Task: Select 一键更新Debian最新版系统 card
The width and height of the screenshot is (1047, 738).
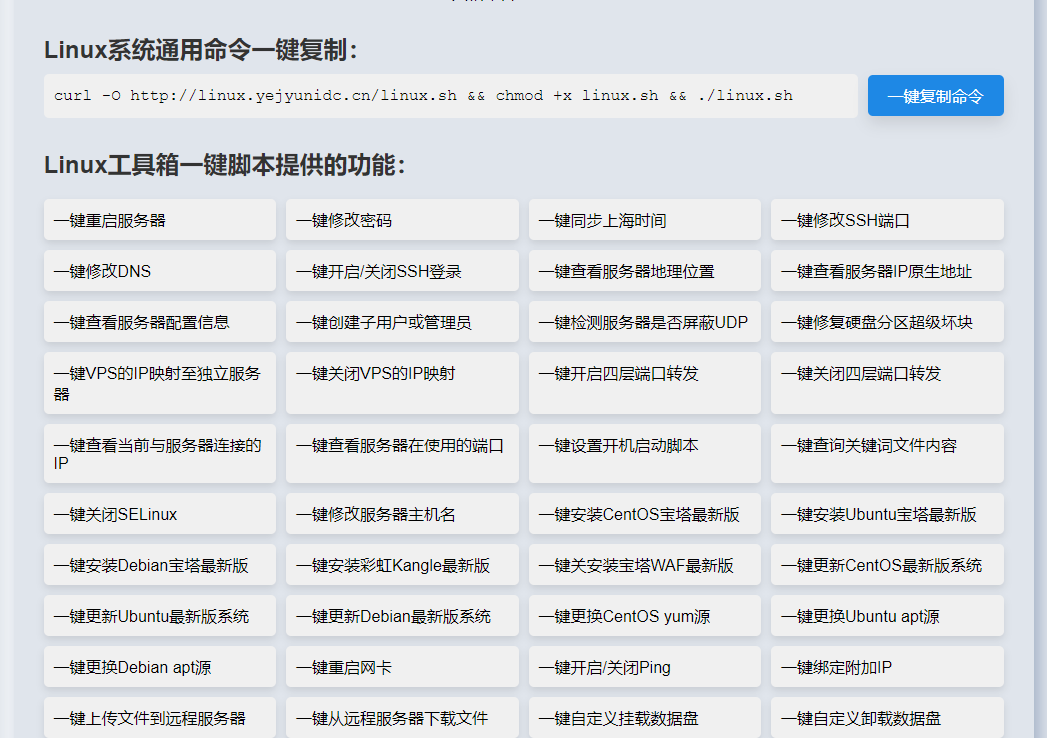Action: [x=402, y=616]
